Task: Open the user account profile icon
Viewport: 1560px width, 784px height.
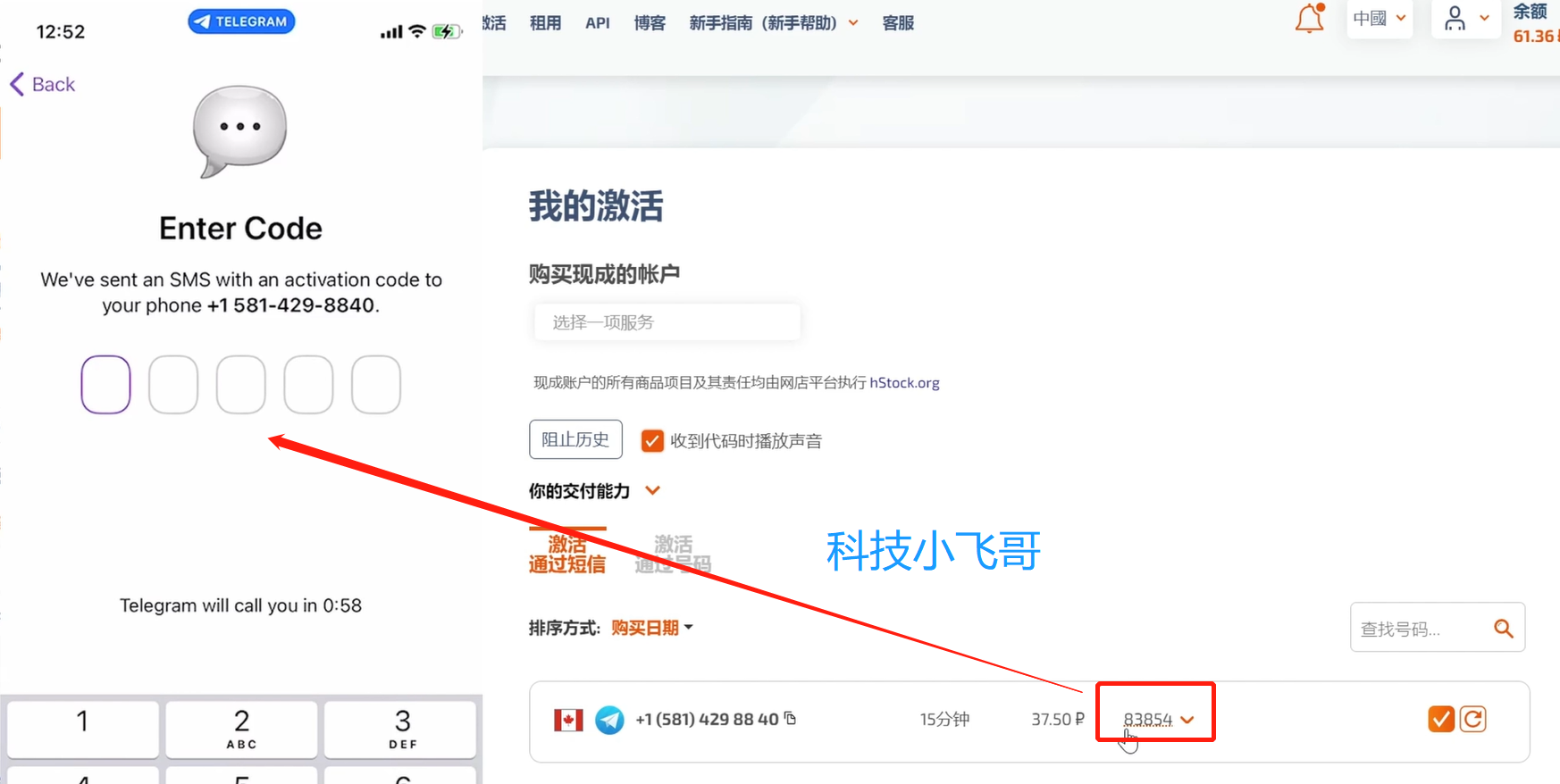Action: tap(1455, 19)
